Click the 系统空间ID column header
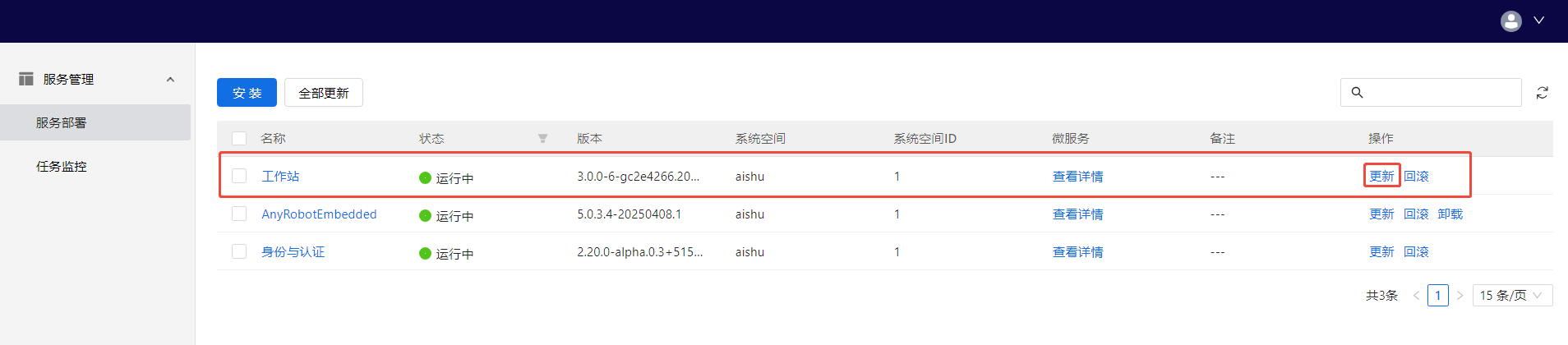The height and width of the screenshot is (345, 1568). click(925, 138)
